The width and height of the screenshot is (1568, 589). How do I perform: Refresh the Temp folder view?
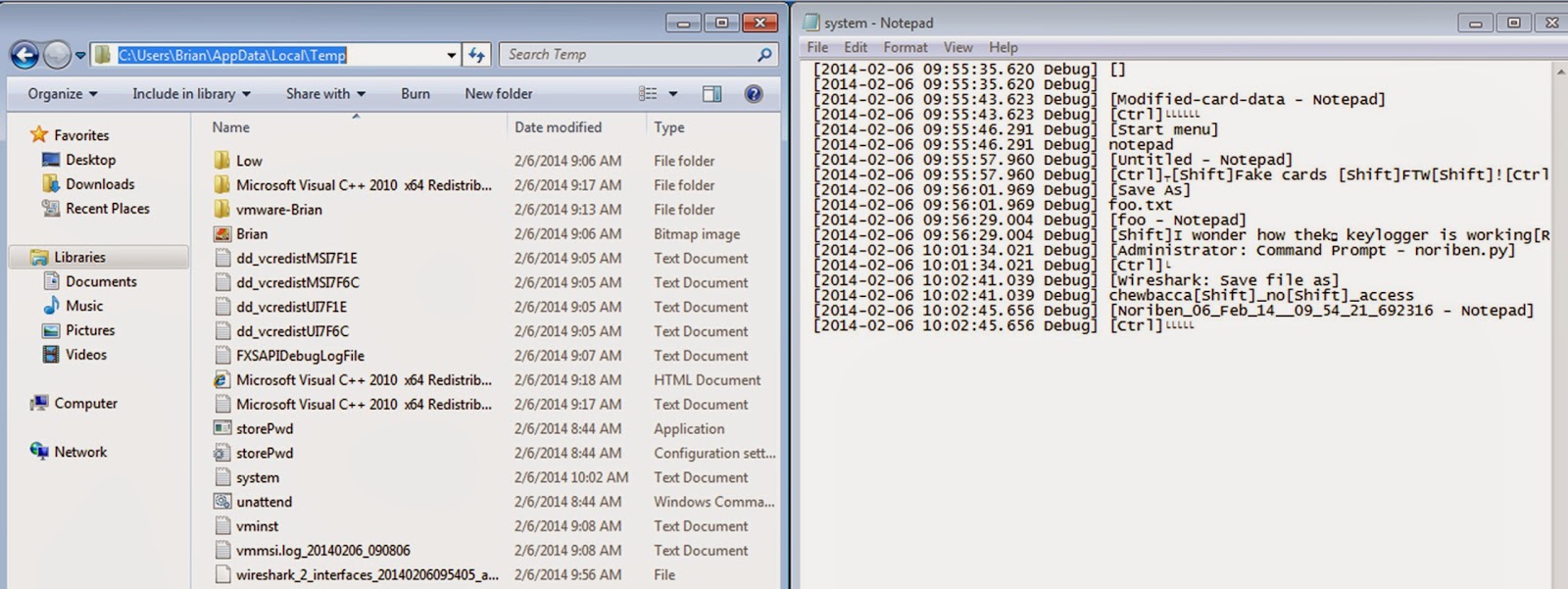pyautogui.click(x=477, y=56)
